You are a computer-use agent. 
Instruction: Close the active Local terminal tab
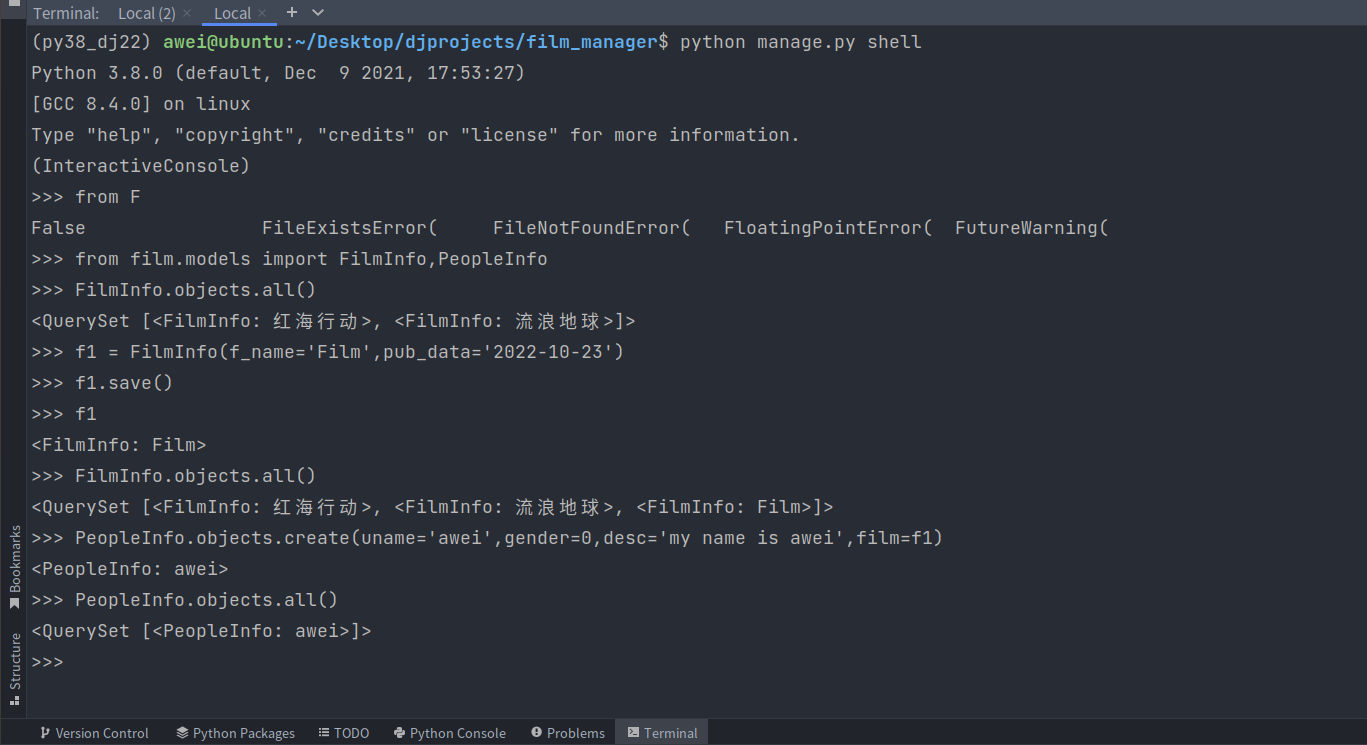[262, 13]
